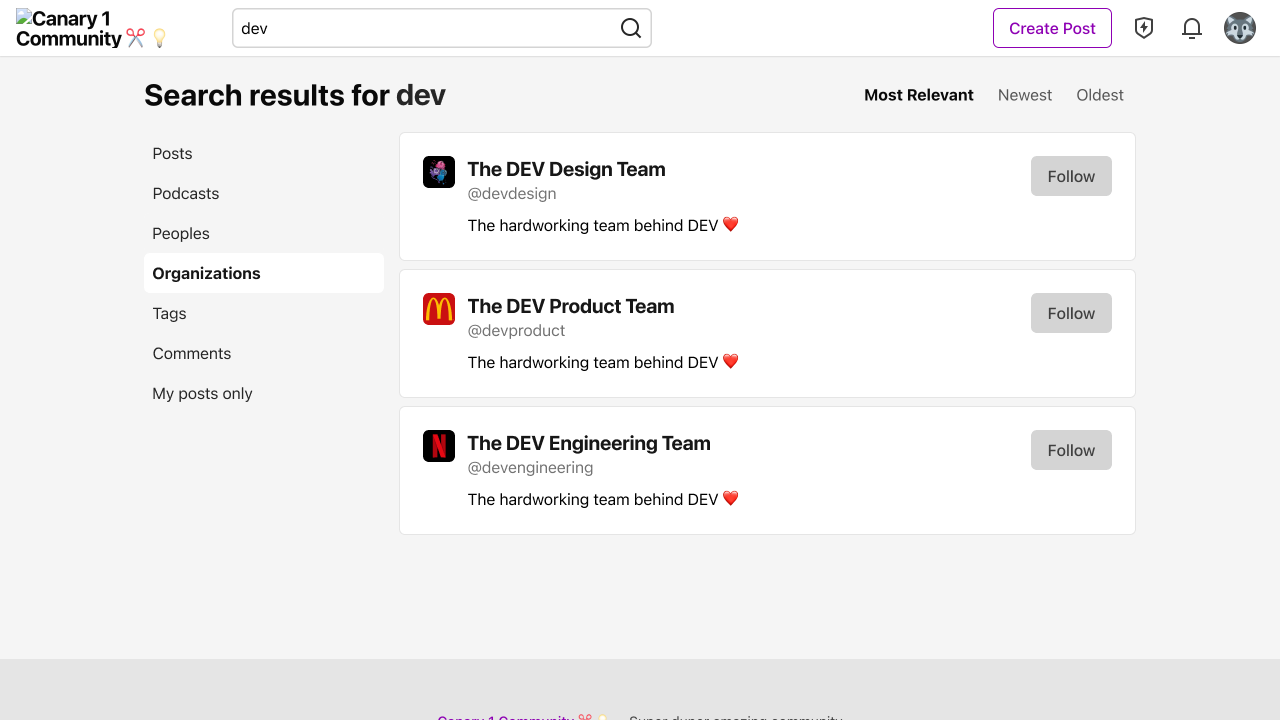
Task: Click the Create Post button
Action: click(x=1051, y=28)
